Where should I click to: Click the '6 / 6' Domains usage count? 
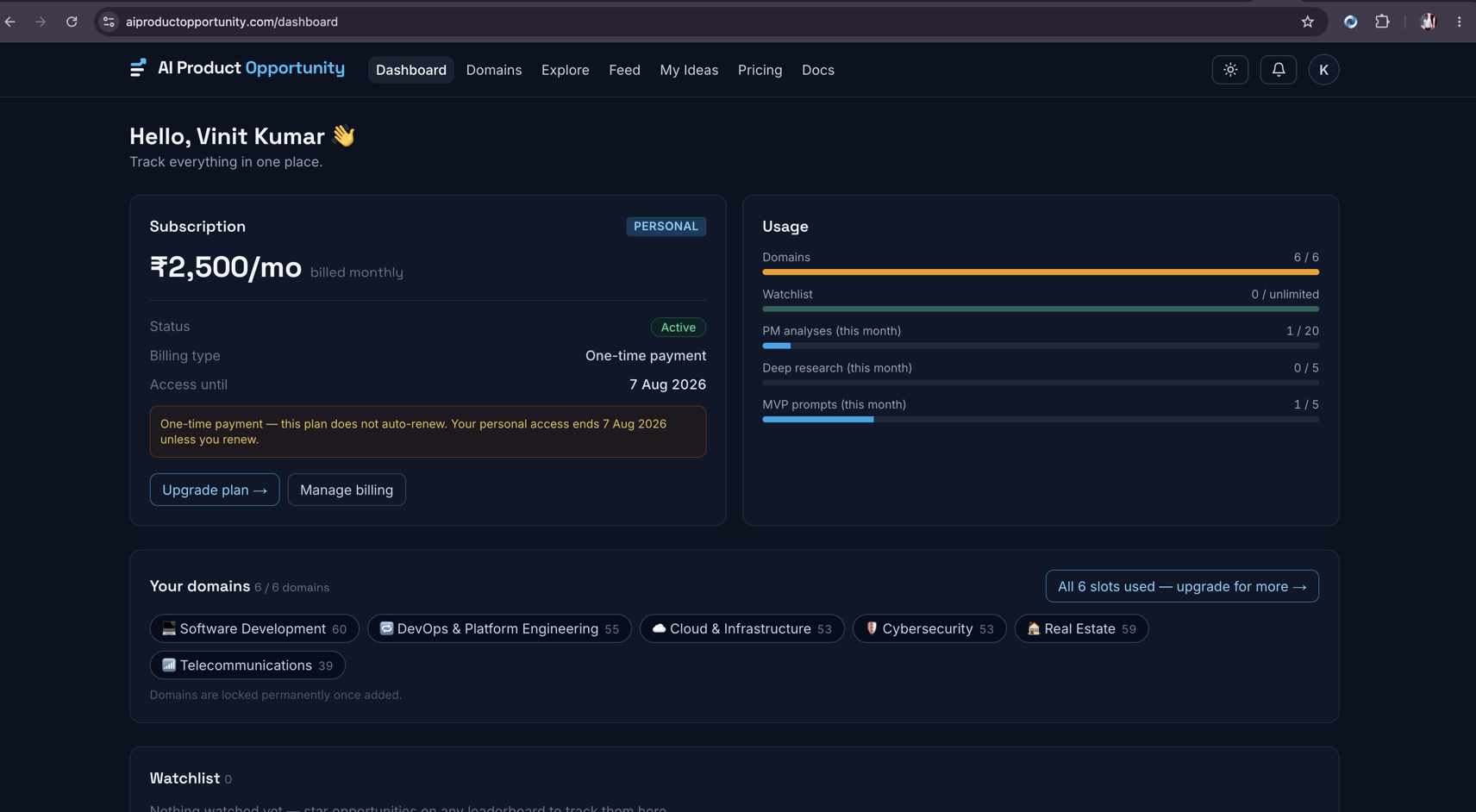point(1306,257)
